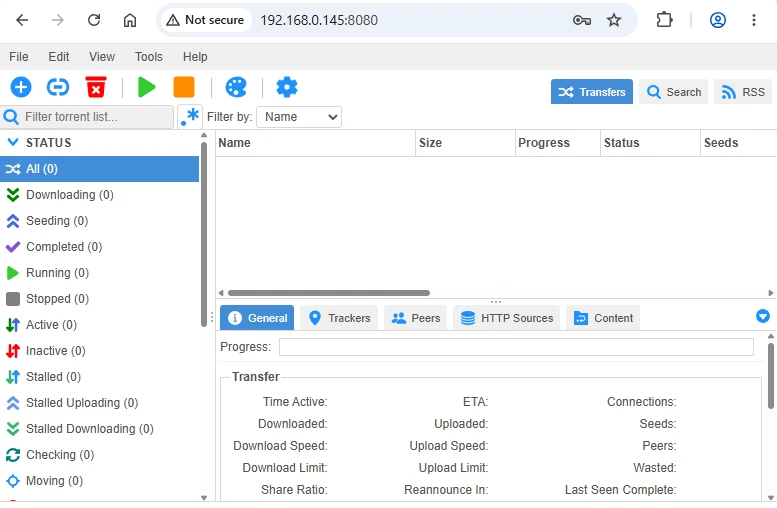The image size is (777, 508).
Task: Open the Tools menu
Action: click(x=149, y=57)
